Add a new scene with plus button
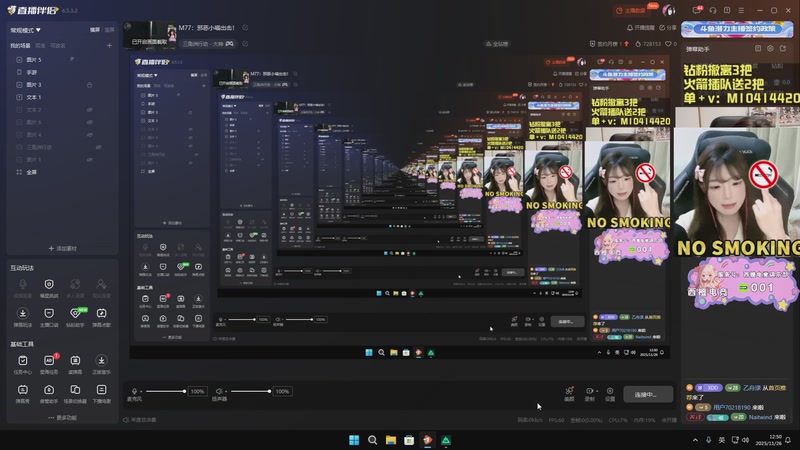 tap(109, 45)
